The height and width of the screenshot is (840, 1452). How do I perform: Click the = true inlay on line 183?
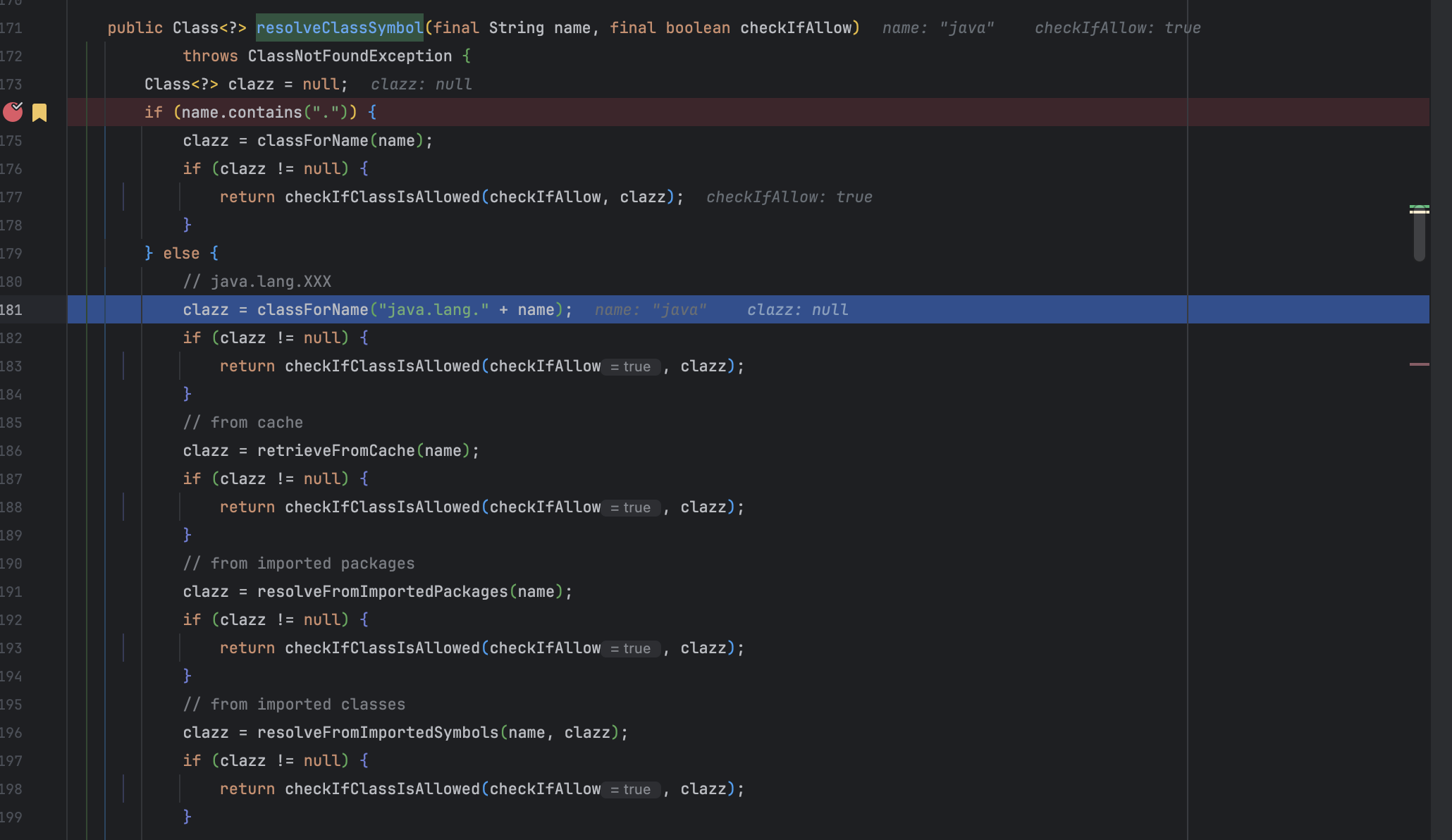click(x=632, y=366)
